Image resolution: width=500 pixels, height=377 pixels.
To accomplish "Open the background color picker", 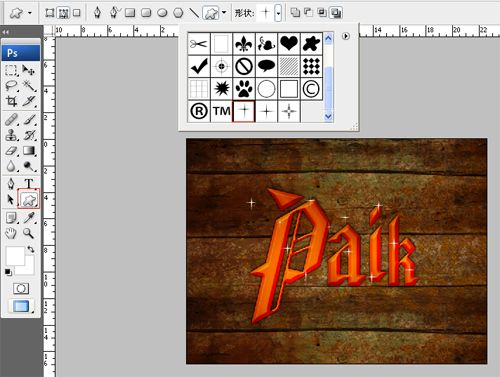I will click(x=29, y=269).
